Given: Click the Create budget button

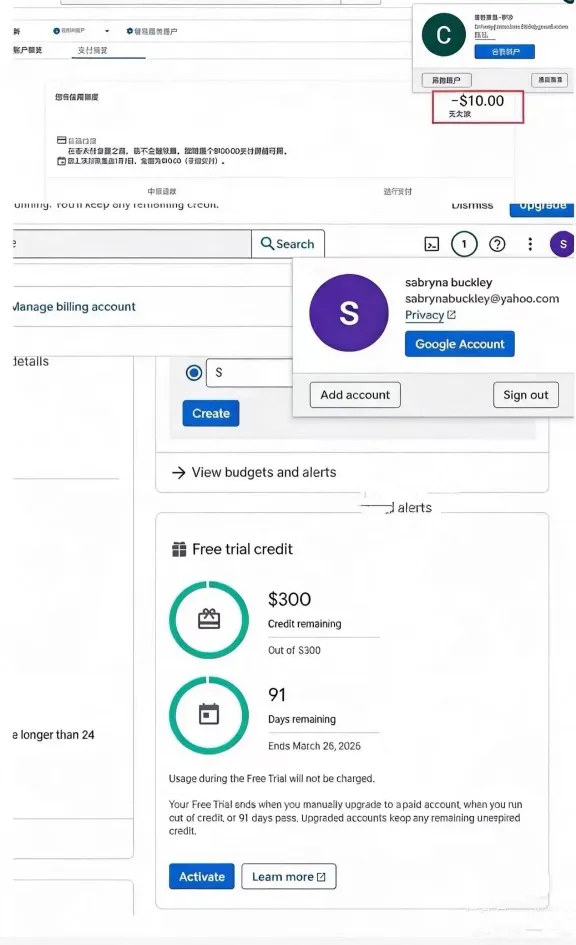Looking at the screenshot, I should (210, 413).
